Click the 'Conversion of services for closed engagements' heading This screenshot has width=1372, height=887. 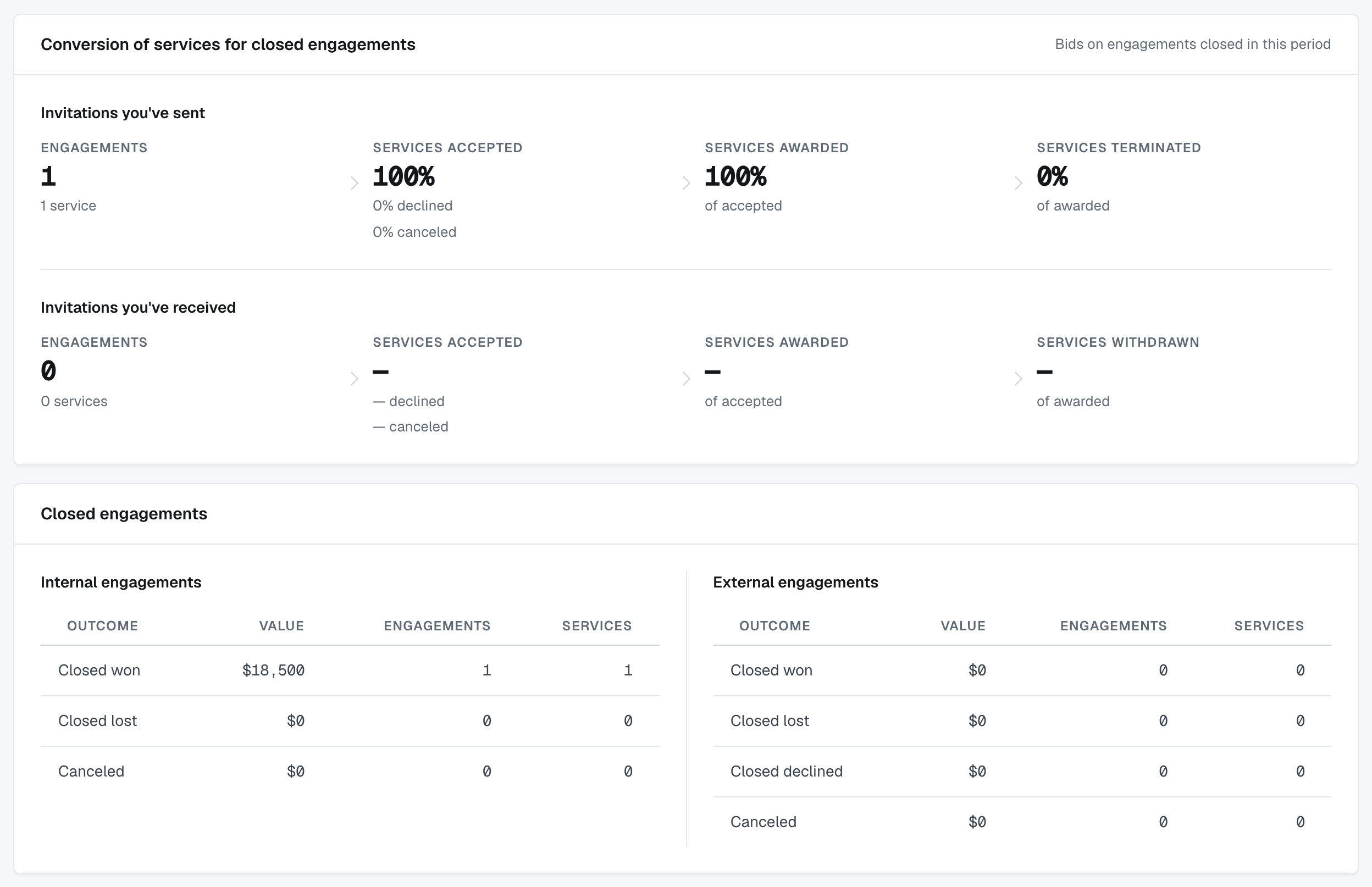point(228,45)
